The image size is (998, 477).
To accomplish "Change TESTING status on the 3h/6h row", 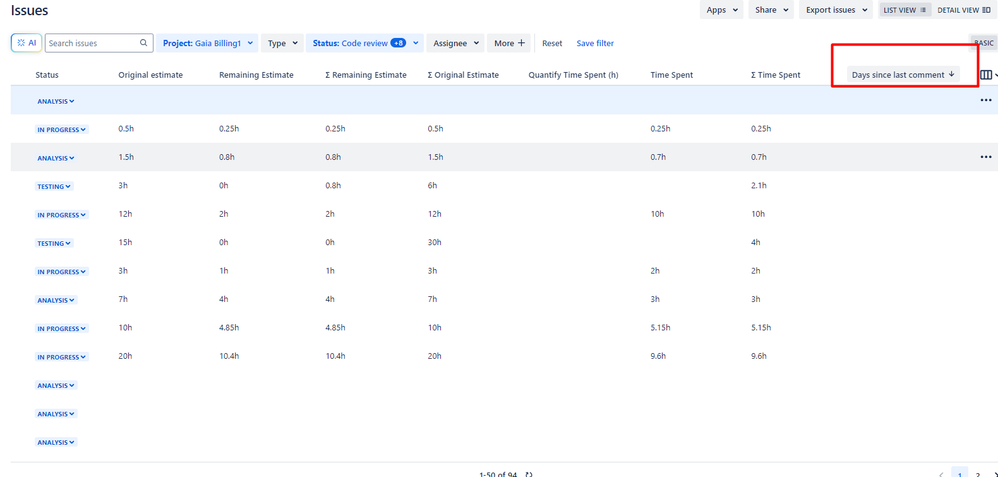I will tap(54, 187).
